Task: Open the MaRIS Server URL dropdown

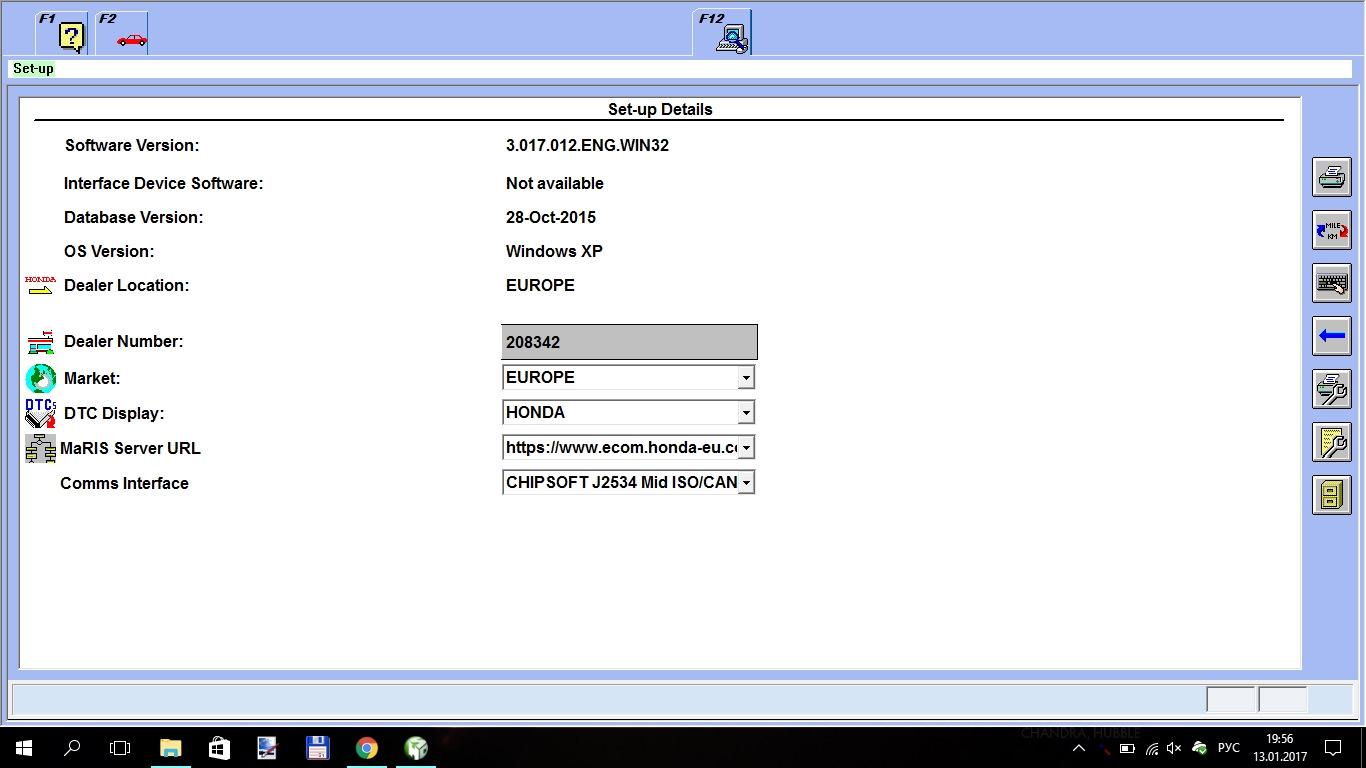Action: [x=745, y=448]
